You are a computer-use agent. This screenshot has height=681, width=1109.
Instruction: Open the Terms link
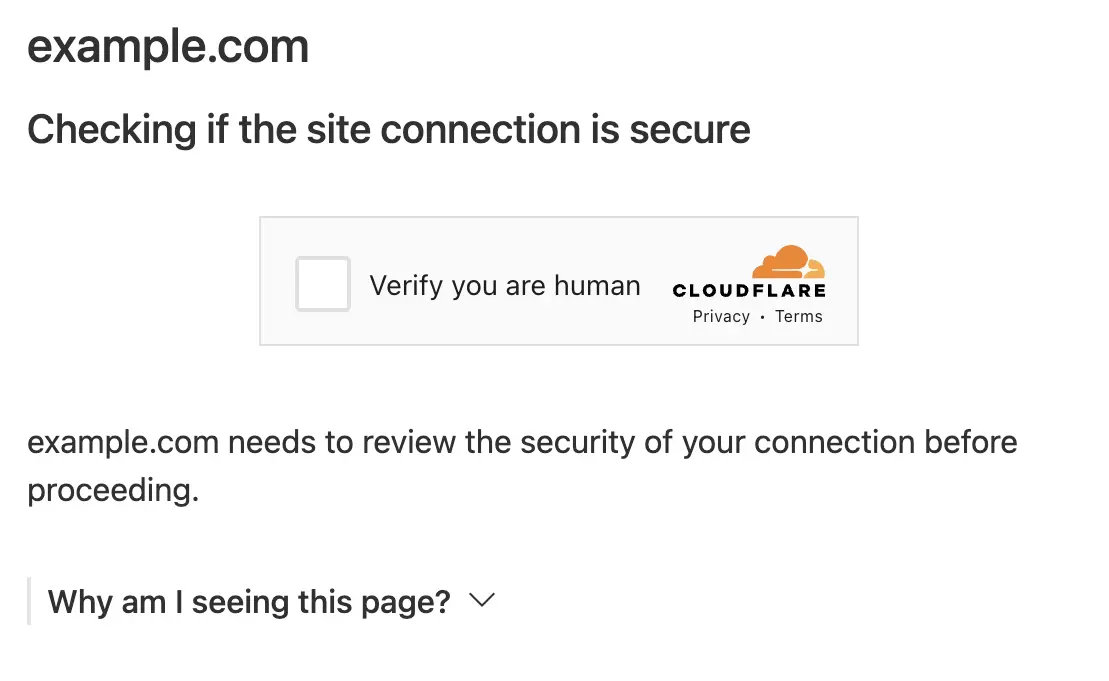[799, 317]
